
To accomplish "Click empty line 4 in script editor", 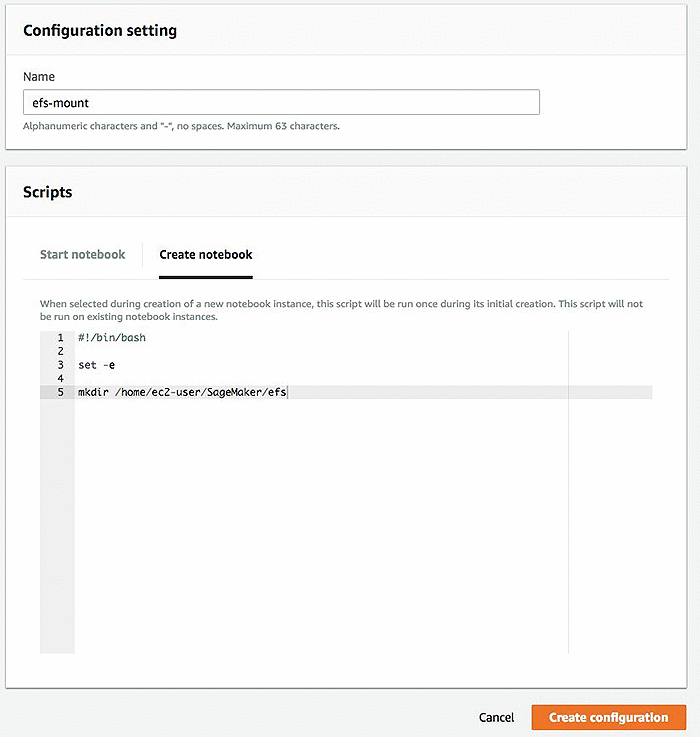I will coord(322,378).
